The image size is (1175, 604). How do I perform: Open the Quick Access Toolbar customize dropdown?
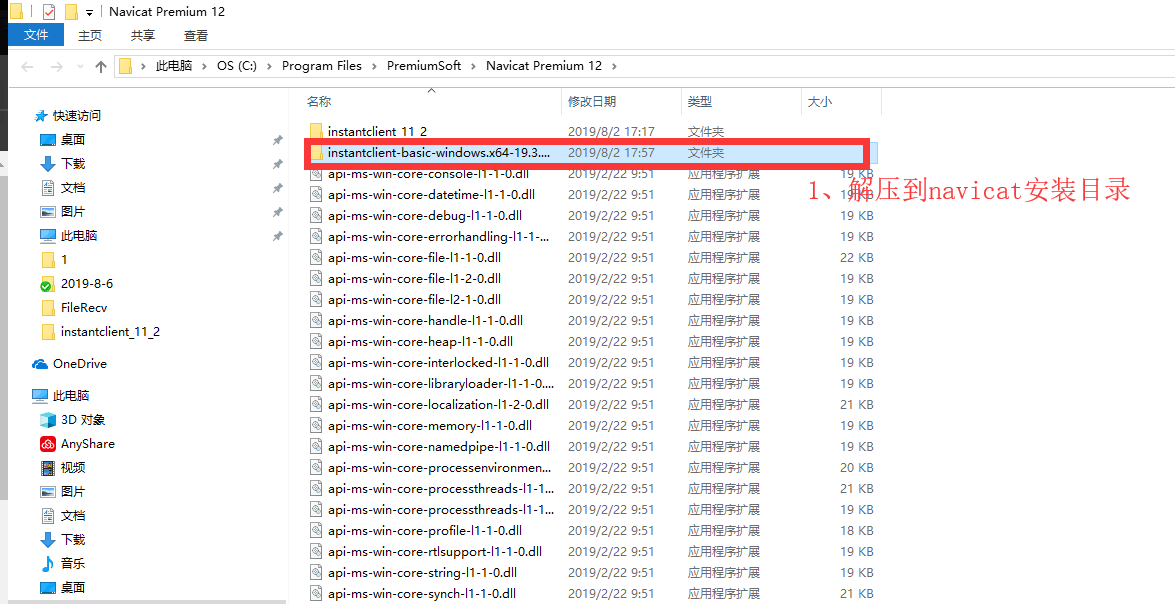pos(88,12)
